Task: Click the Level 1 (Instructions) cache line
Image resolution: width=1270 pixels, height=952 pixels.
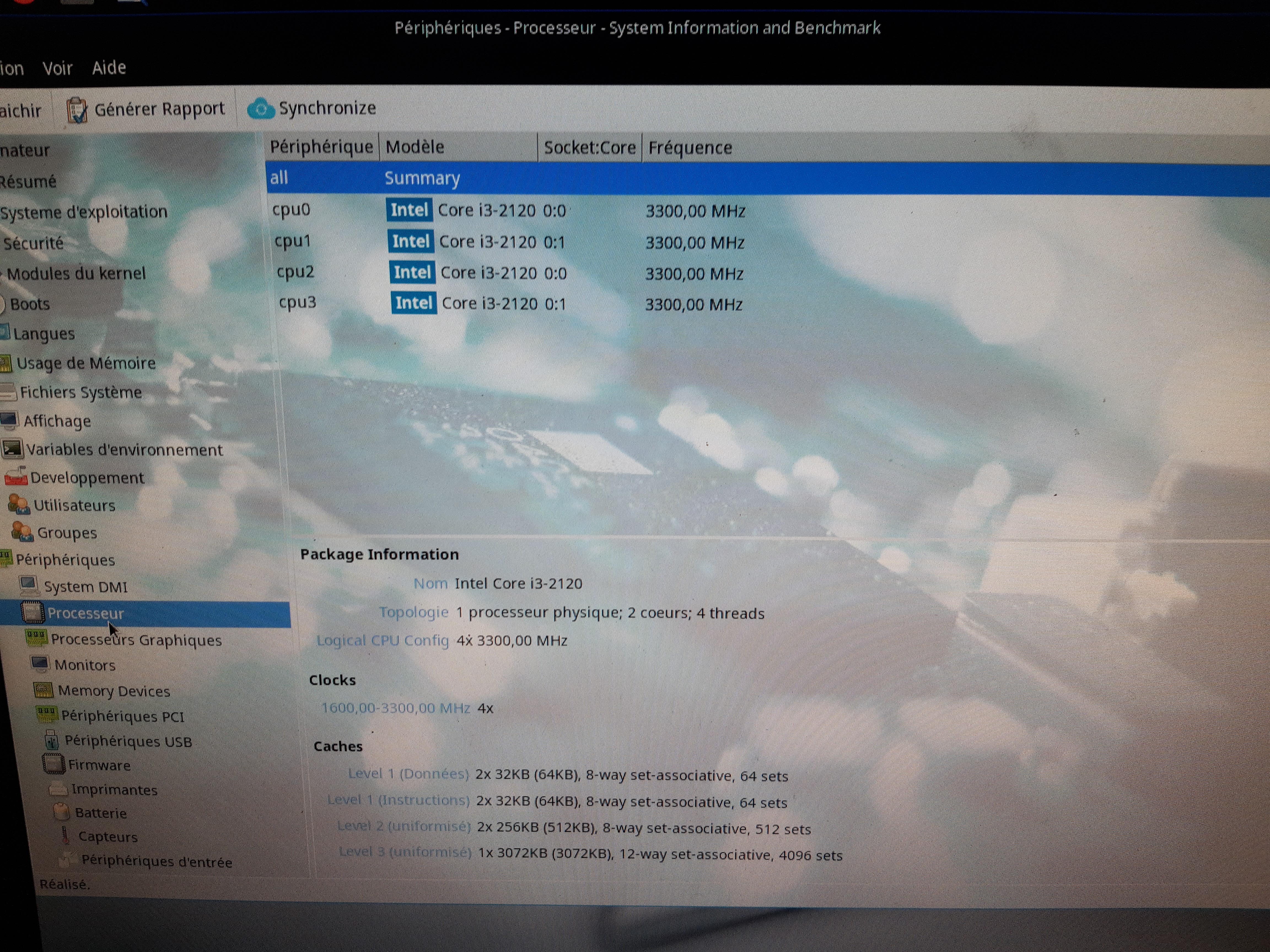Action: 557,802
